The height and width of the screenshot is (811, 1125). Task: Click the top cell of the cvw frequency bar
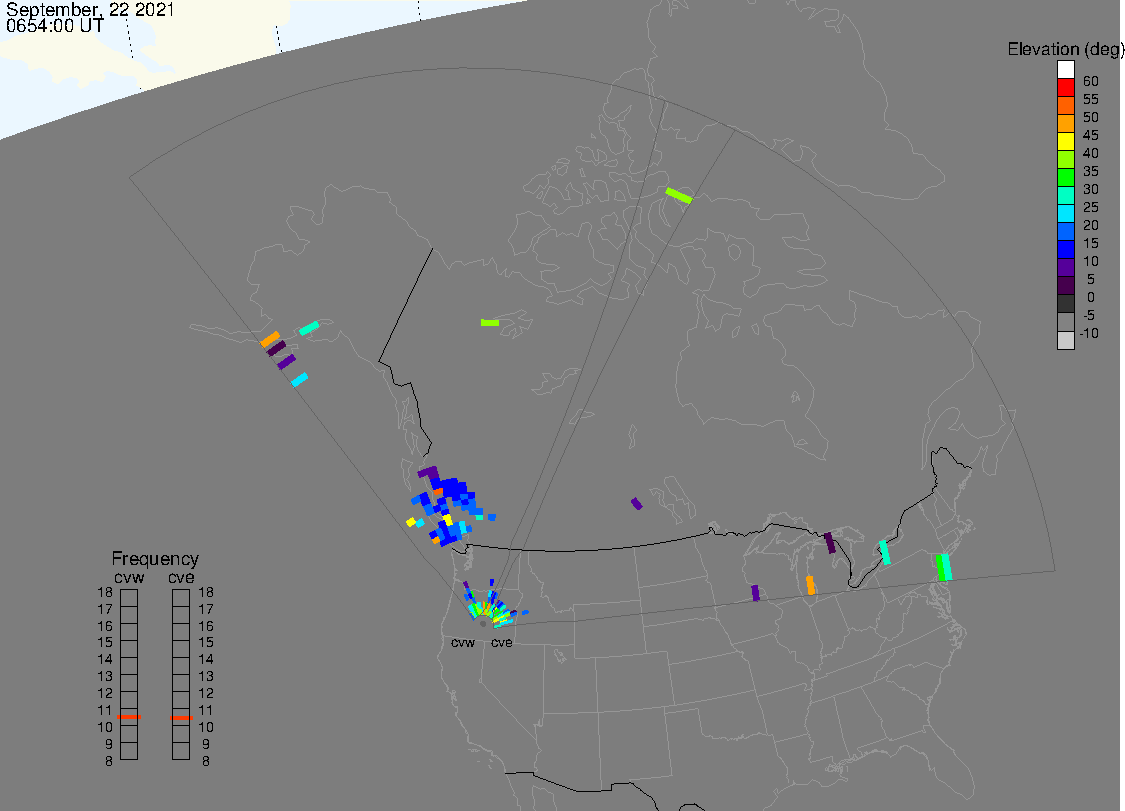click(129, 598)
